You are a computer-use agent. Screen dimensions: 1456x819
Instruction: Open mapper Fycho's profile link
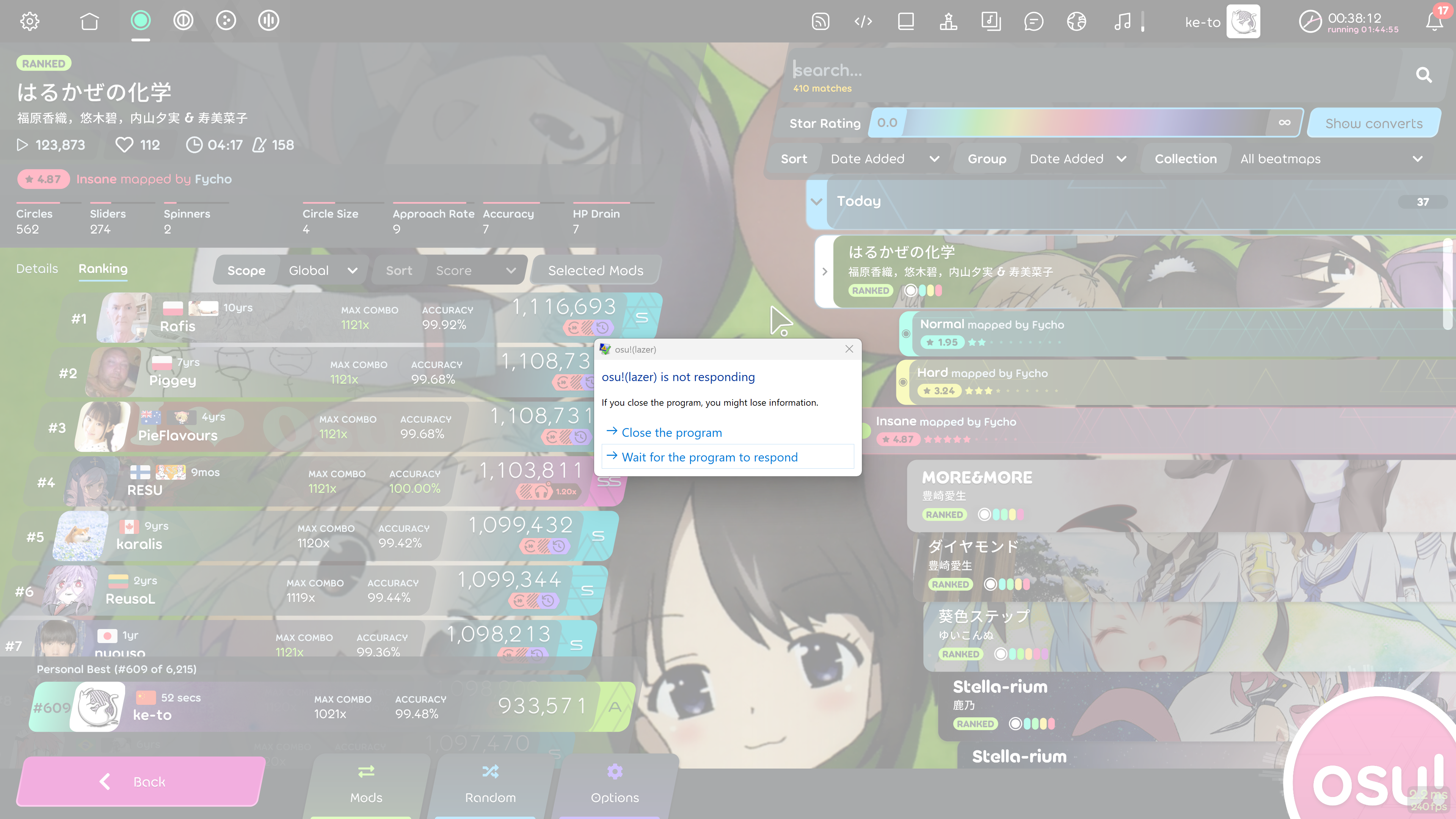tap(213, 179)
